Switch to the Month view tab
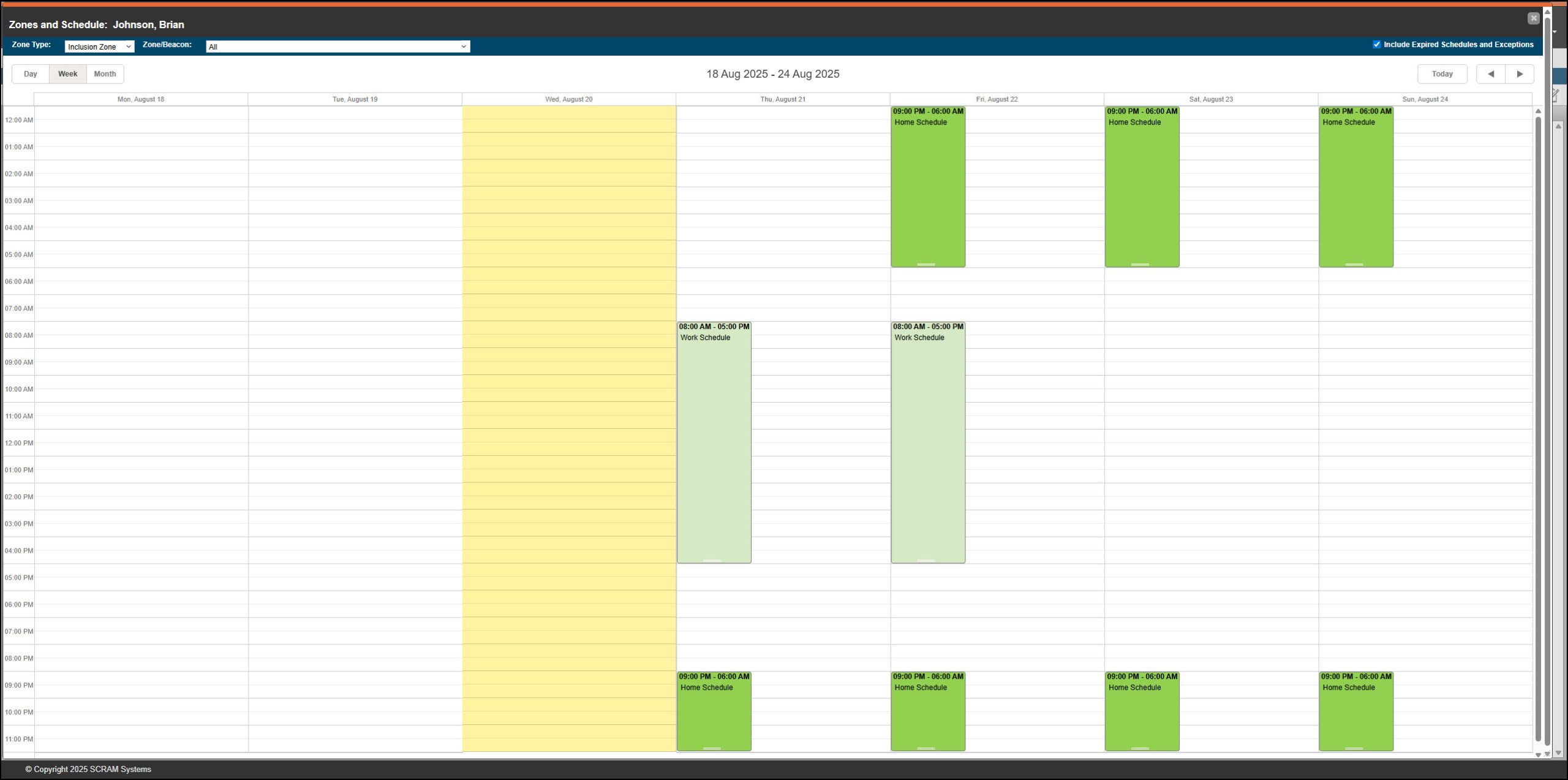 pyautogui.click(x=105, y=74)
